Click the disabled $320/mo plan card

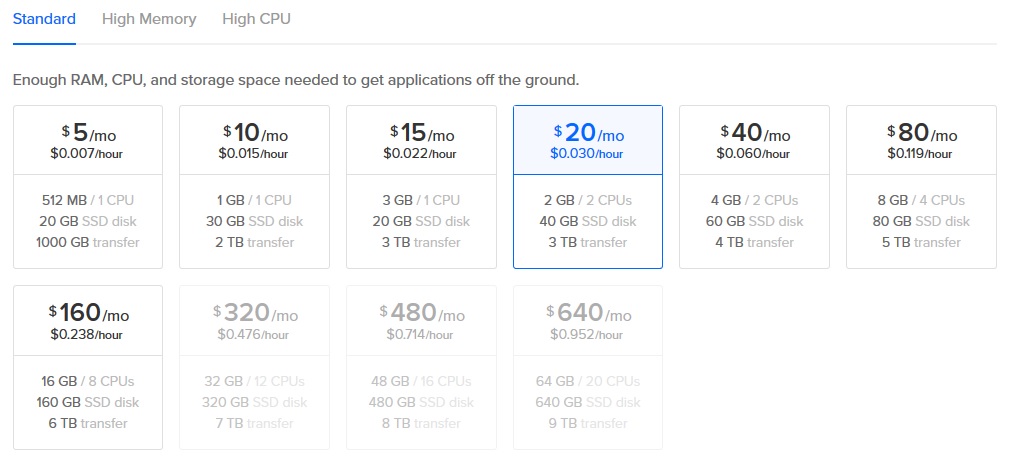click(x=254, y=368)
